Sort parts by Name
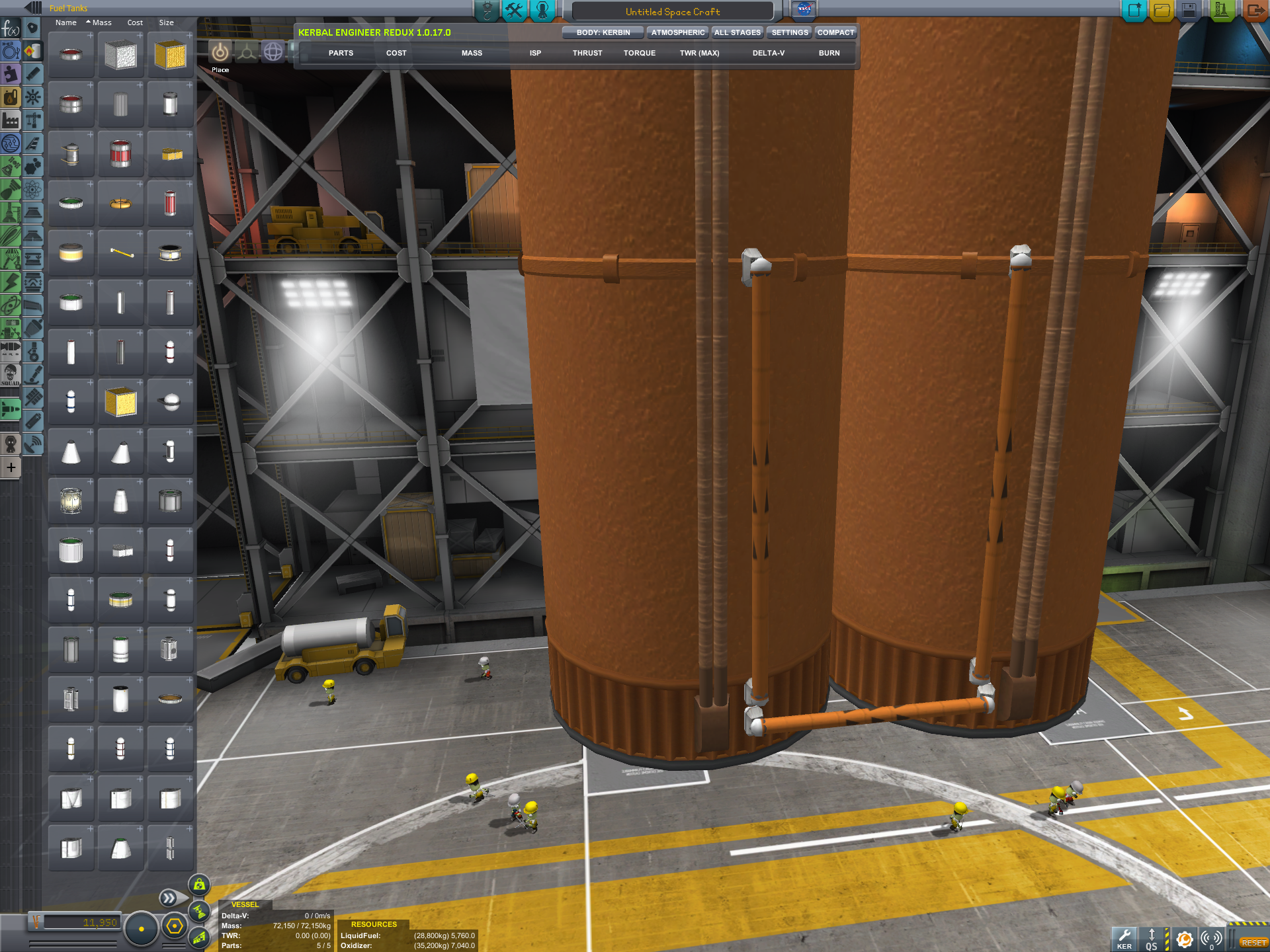 66,22
